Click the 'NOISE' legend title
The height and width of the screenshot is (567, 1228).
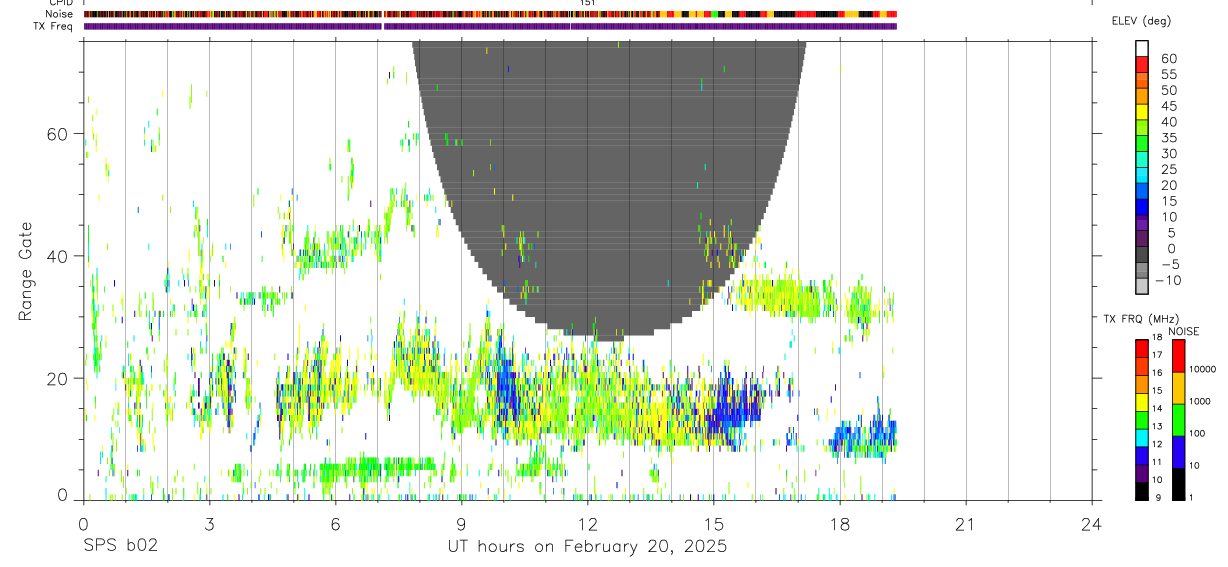[1183, 331]
